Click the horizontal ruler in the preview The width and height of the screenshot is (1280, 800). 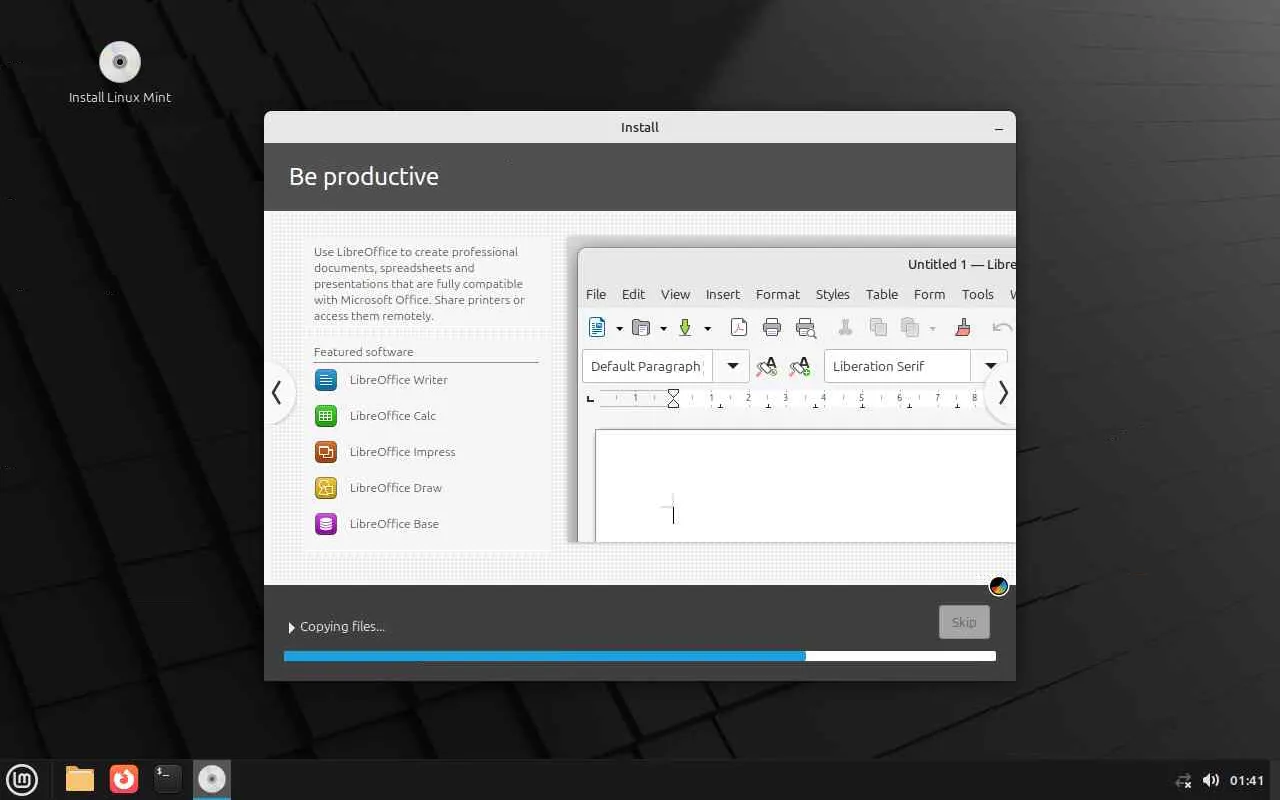(800, 399)
